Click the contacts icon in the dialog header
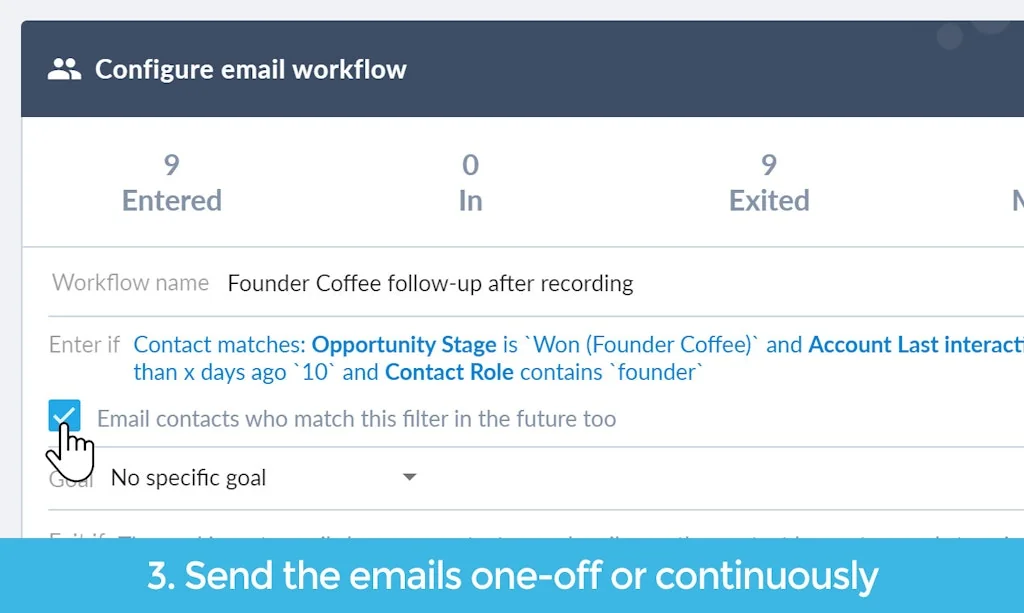Screen dimensions: 1024x613 pos(62,68)
